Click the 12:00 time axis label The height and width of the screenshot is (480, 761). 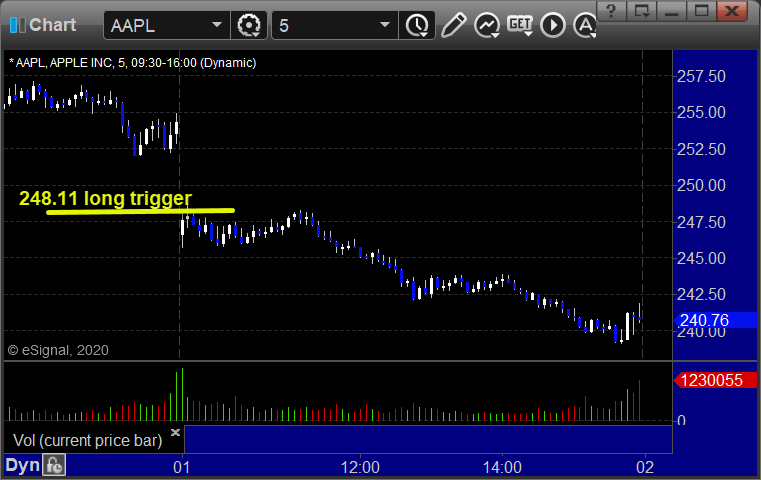click(x=360, y=467)
